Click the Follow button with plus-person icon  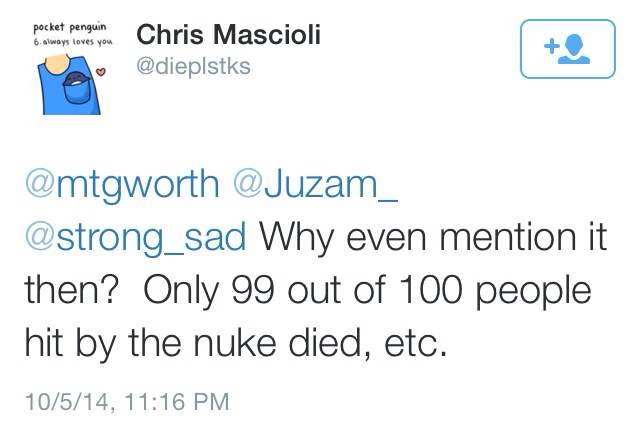click(565, 48)
